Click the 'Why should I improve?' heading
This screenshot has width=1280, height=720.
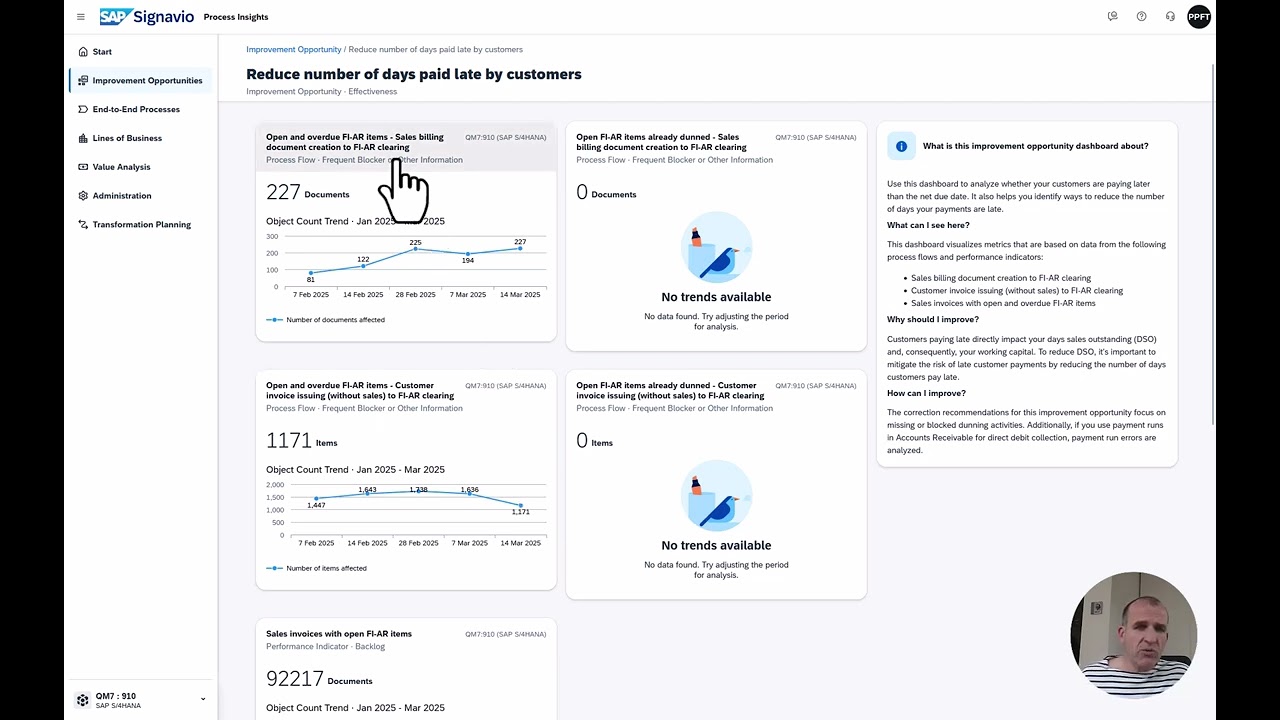932,320
